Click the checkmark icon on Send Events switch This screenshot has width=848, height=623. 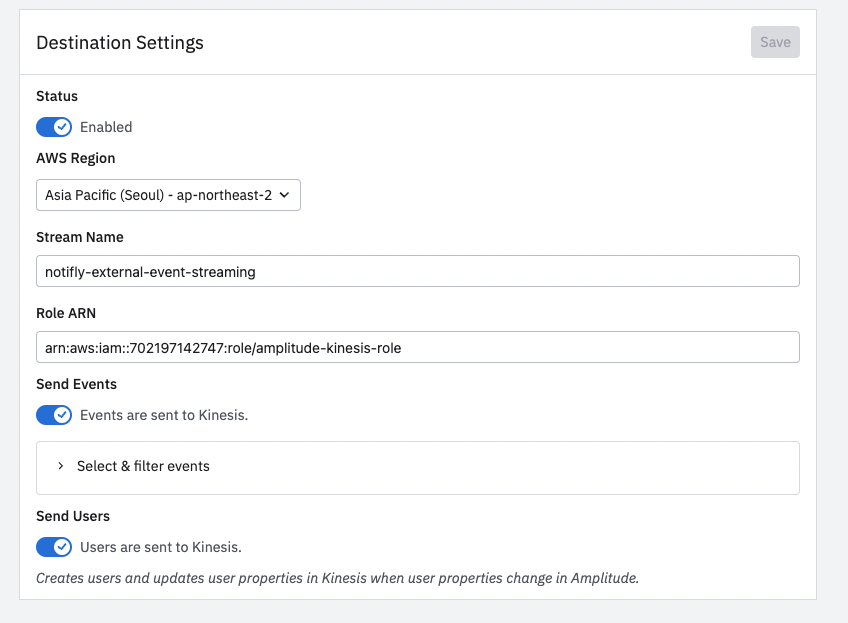click(x=60, y=414)
